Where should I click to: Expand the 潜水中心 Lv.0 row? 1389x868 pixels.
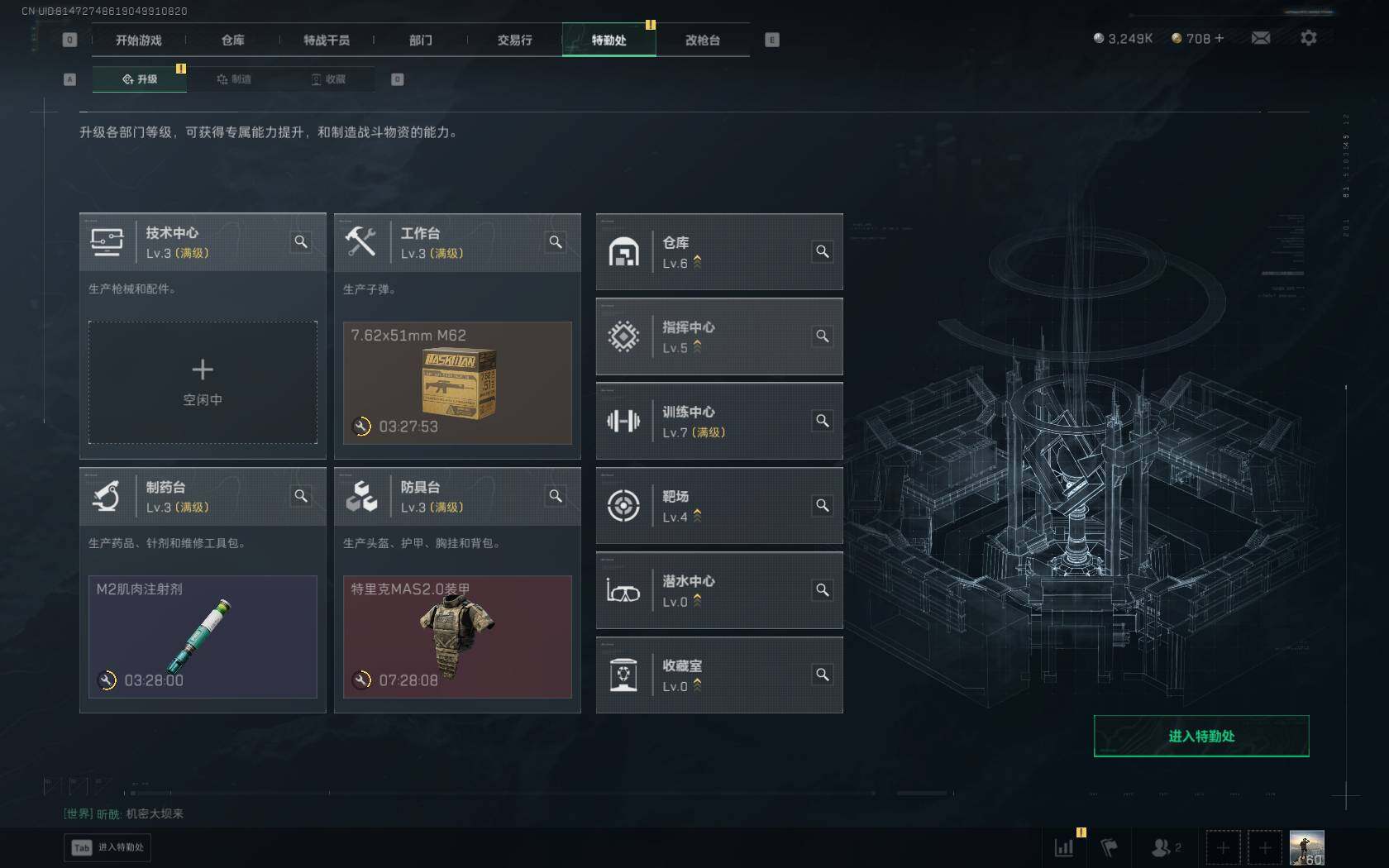(x=719, y=590)
